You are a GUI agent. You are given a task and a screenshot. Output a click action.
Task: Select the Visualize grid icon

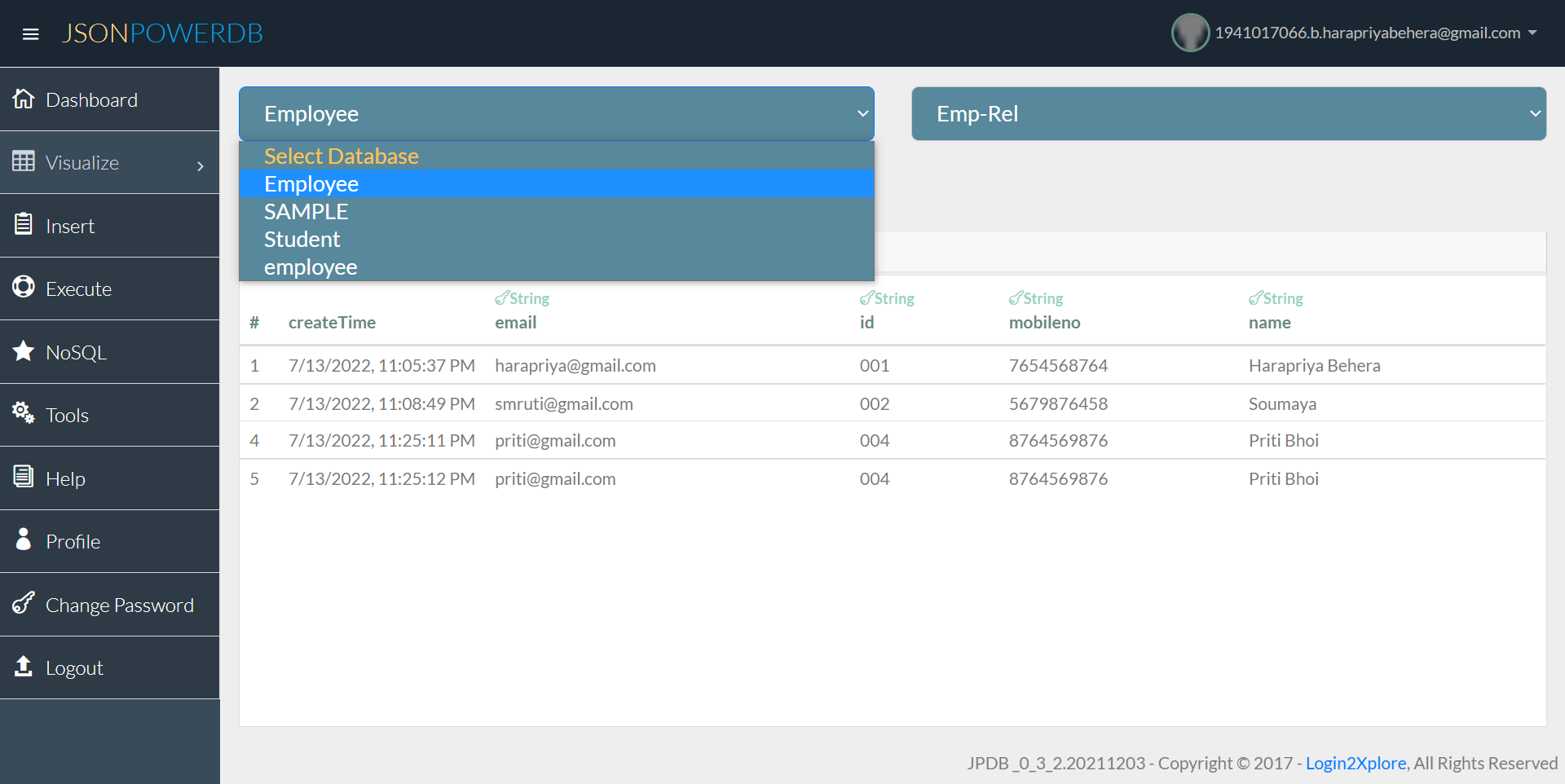(x=24, y=161)
